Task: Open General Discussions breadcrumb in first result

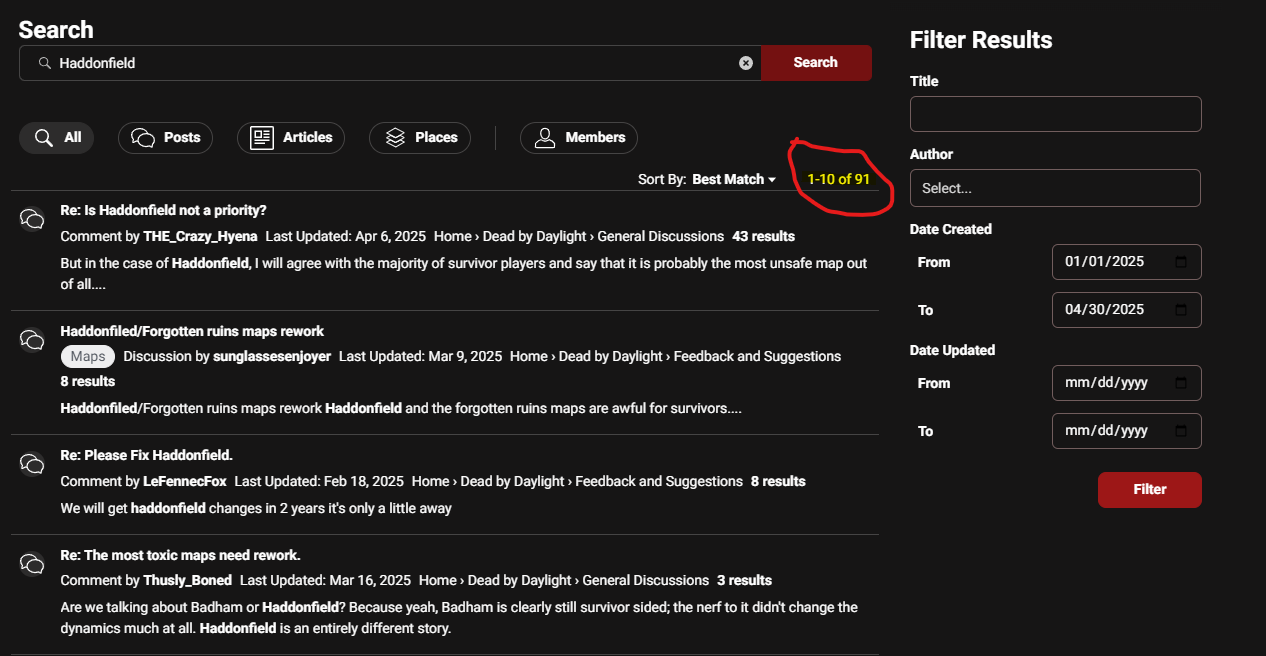Action: [661, 237]
